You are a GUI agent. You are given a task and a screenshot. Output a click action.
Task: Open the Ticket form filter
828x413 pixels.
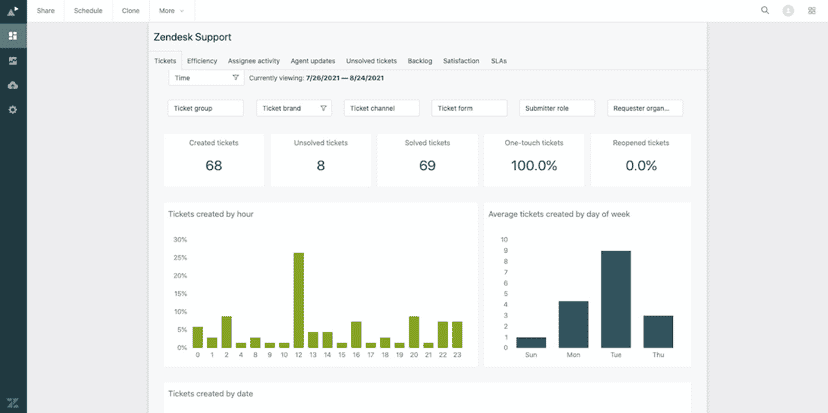click(x=469, y=108)
